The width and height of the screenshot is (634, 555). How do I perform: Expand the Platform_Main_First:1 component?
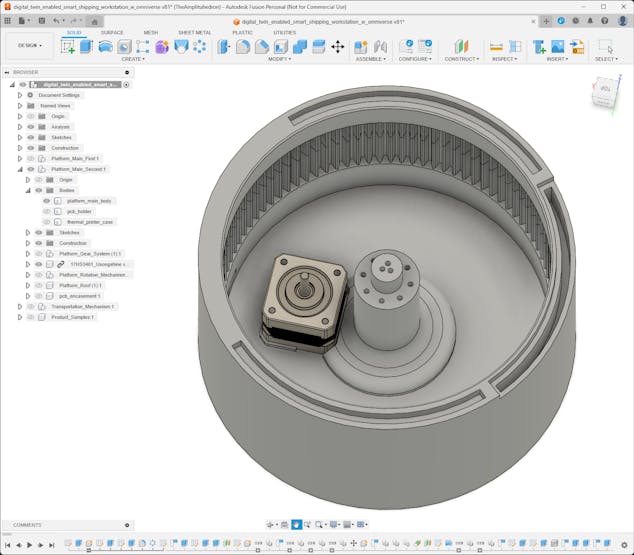pyautogui.click(x=19, y=158)
